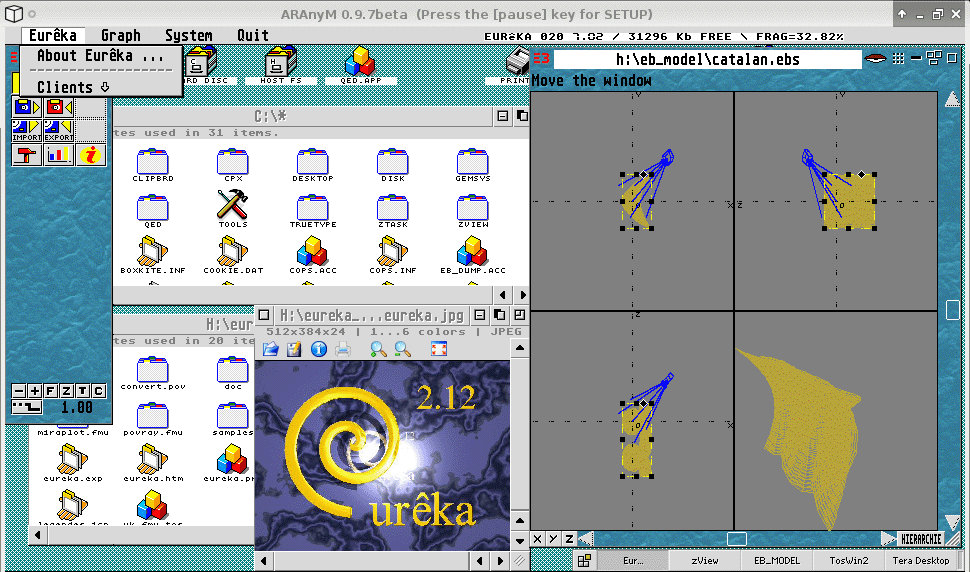Open the System menu
This screenshot has height=572, width=970.
click(189, 35)
